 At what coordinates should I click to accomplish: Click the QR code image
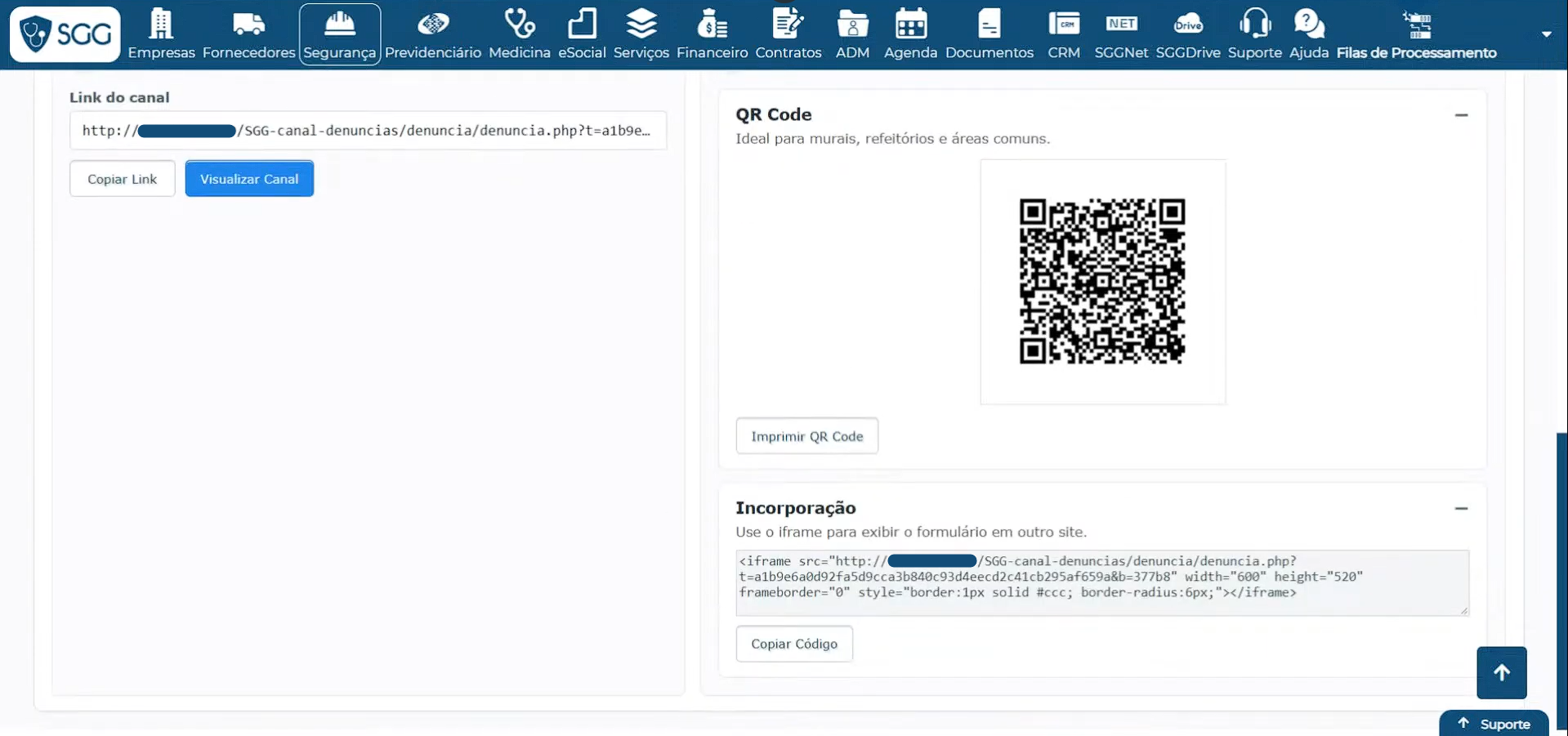point(1102,281)
